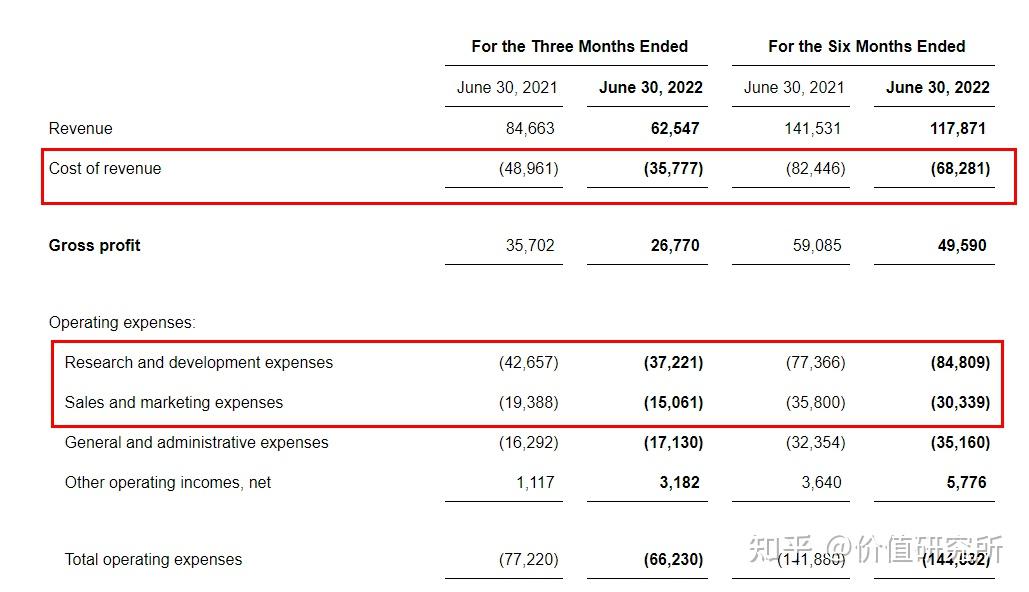The width and height of the screenshot is (1029, 592).
Task: Select the Cost of revenue label
Action: tap(104, 168)
